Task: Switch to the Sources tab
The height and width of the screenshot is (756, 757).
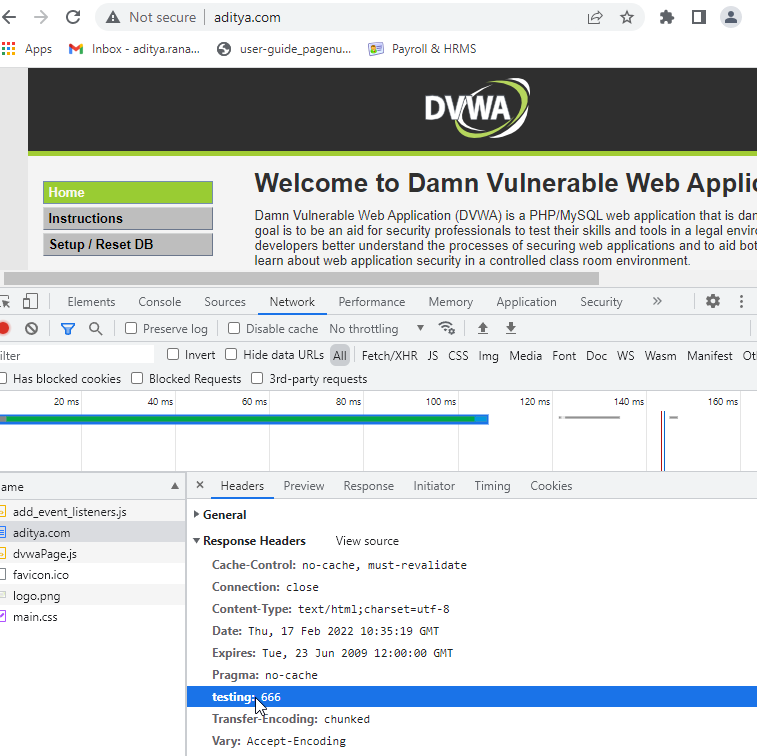Action: 224,302
